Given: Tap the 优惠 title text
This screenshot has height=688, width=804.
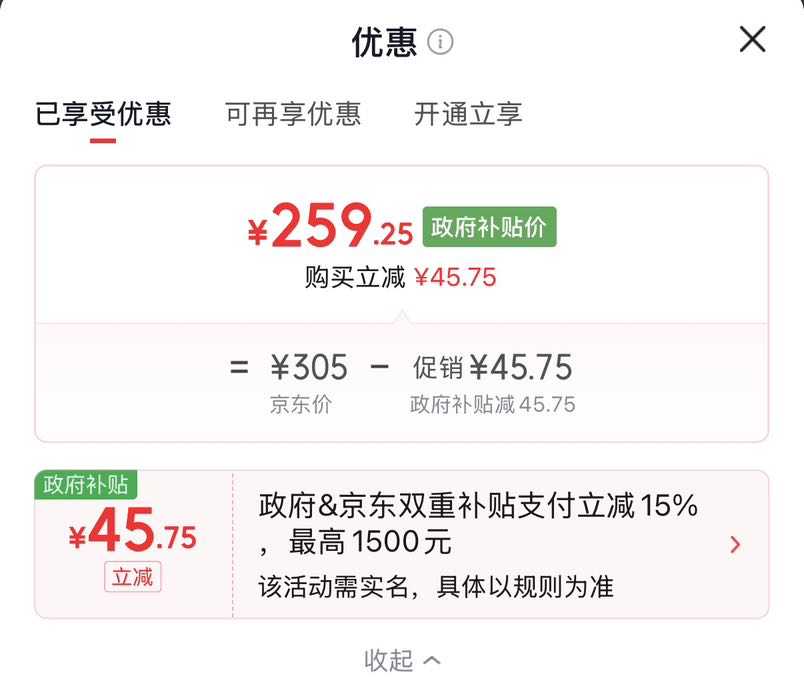Looking at the screenshot, I should click(384, 42).
